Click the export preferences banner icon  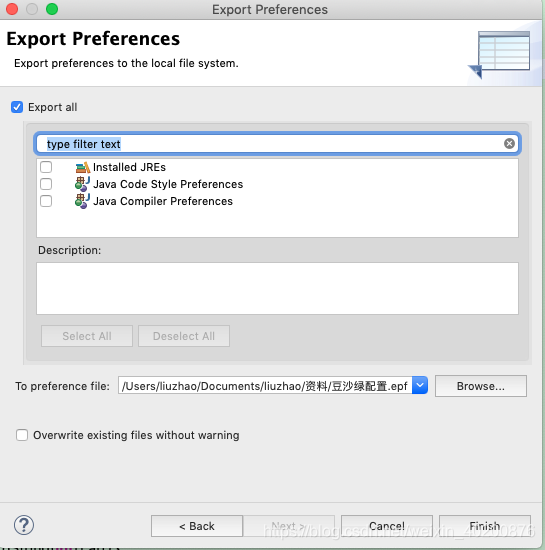pyautogui.click(x=499, y=54)
